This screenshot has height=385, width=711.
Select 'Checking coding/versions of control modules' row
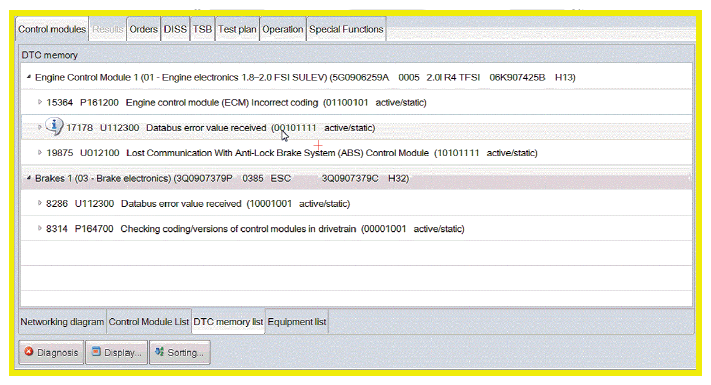pos(356,228)
